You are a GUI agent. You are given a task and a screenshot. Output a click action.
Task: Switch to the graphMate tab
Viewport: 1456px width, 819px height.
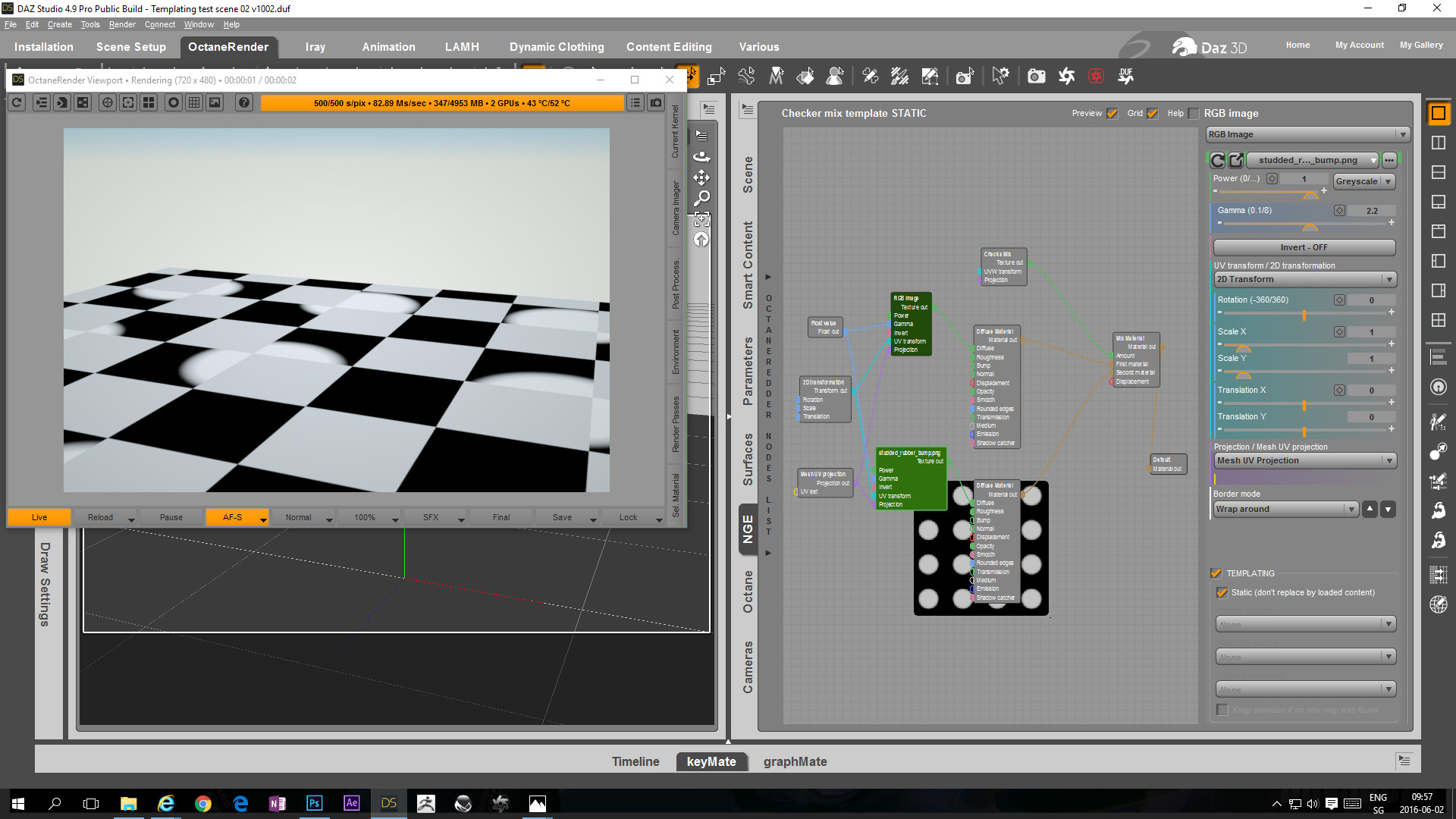[795, 761]
